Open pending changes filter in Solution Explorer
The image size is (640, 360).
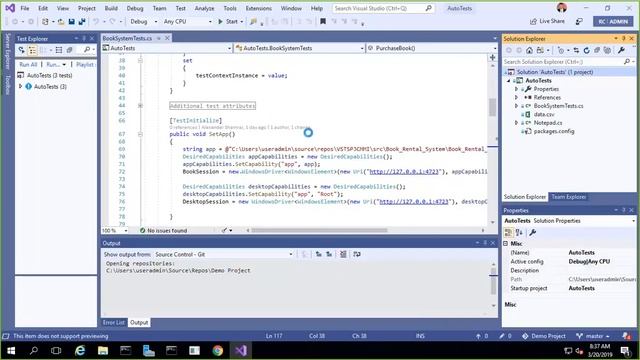[562, 50]
